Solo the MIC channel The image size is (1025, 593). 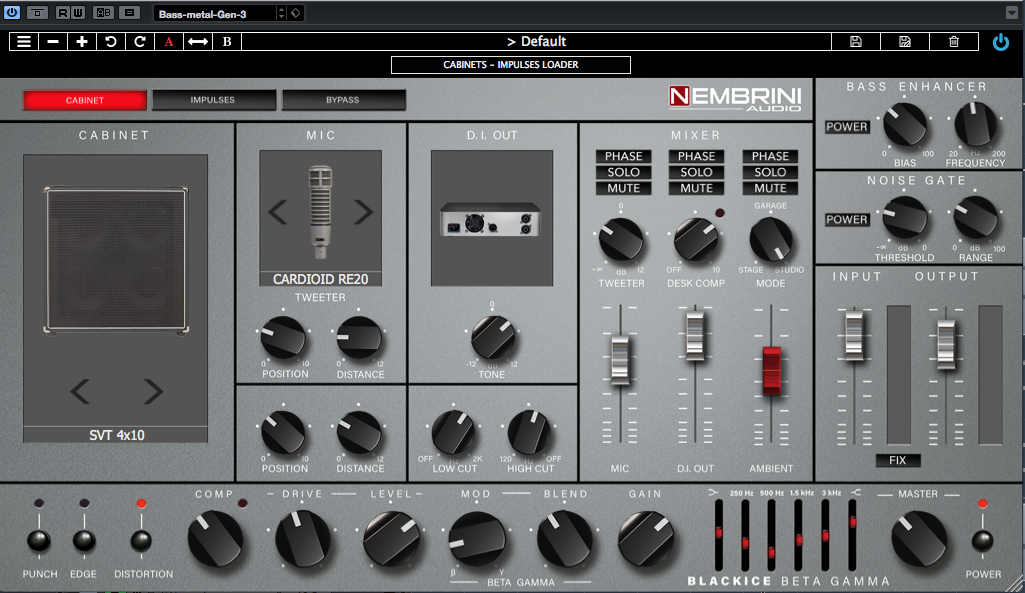point(623,172)
